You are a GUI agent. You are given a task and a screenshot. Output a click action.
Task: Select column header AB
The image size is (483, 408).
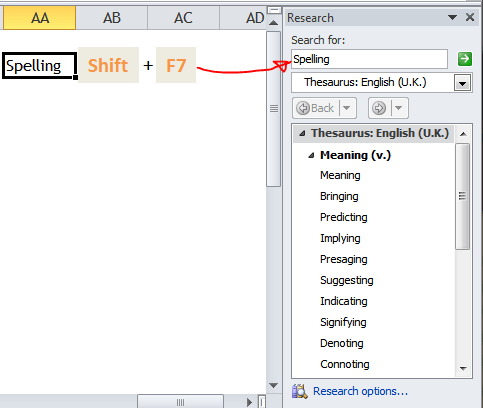tap(112, 18)
